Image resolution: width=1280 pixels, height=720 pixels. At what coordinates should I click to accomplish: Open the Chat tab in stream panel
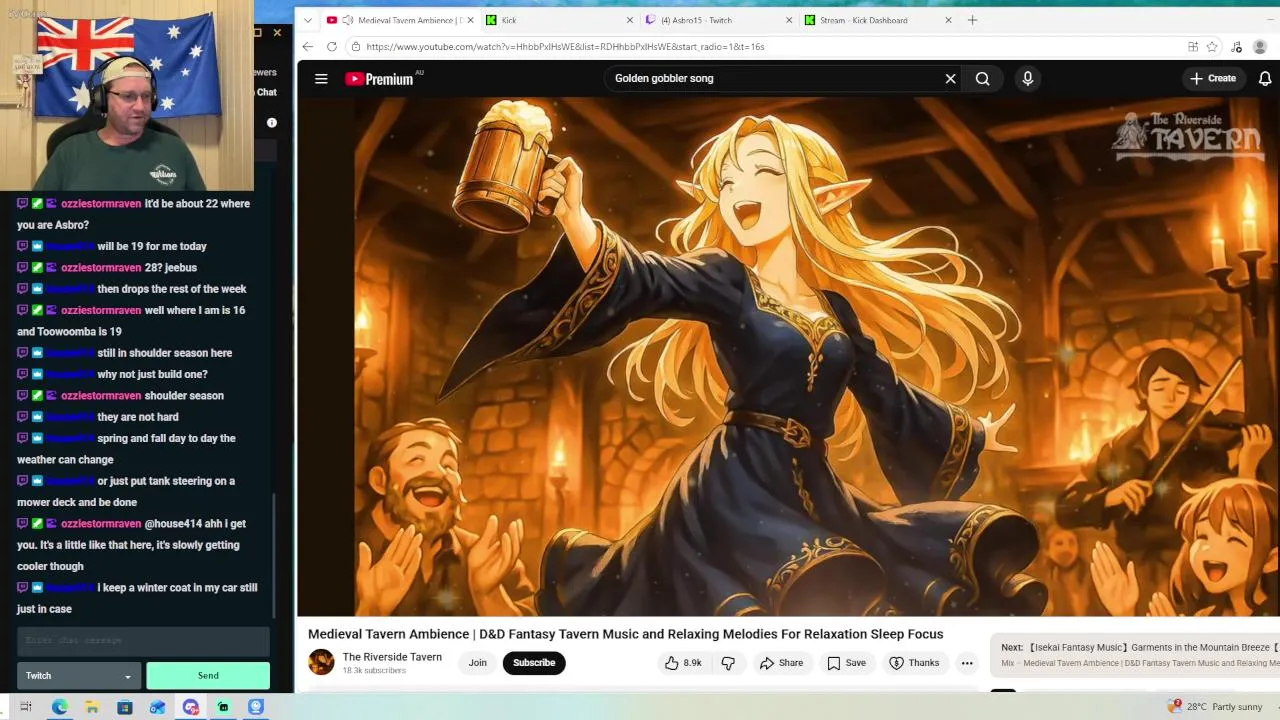(267, 92)
